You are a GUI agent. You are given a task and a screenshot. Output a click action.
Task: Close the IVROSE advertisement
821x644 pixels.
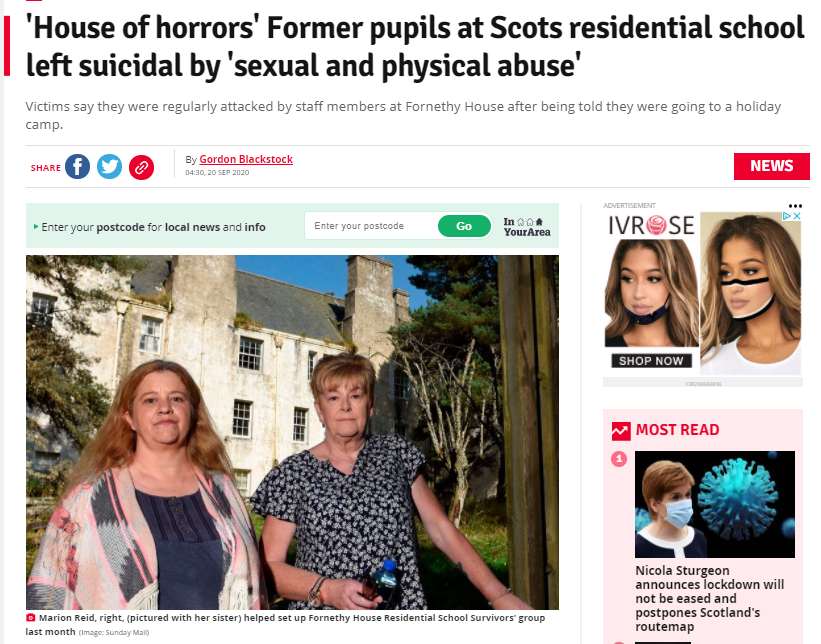click(x=797, y=216)
